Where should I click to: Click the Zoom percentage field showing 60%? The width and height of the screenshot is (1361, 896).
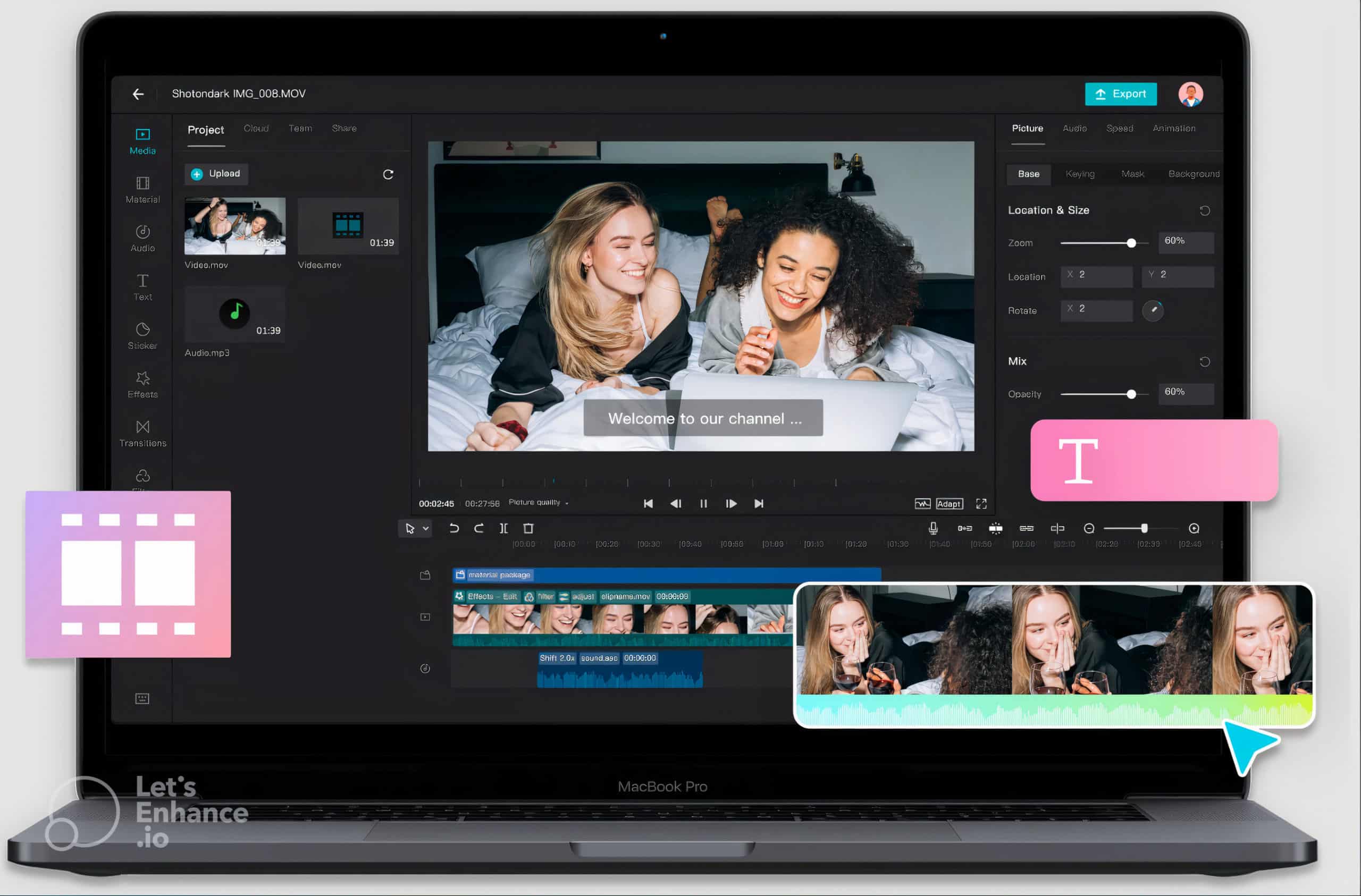[1186, 242]
